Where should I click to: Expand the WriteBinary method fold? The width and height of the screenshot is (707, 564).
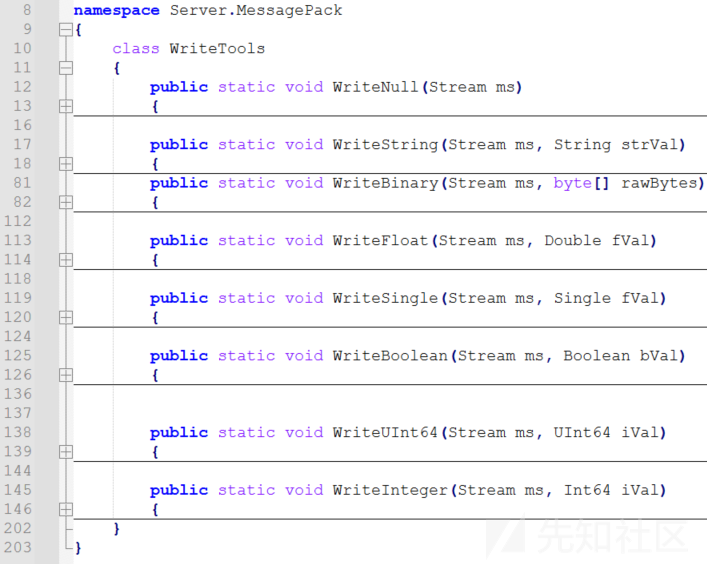coord(66,202)
